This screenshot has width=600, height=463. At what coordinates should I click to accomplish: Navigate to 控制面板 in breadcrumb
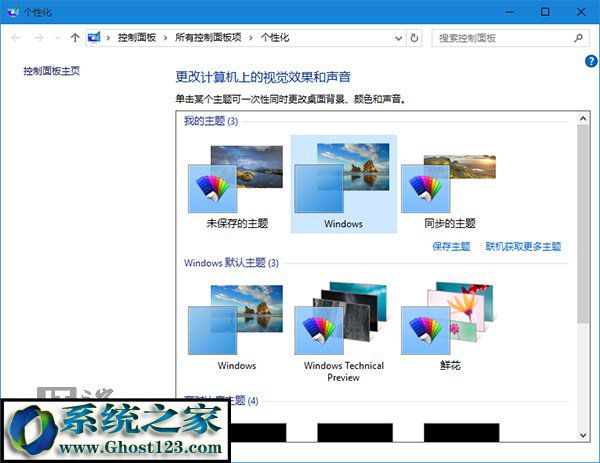(x=137, y=38)
